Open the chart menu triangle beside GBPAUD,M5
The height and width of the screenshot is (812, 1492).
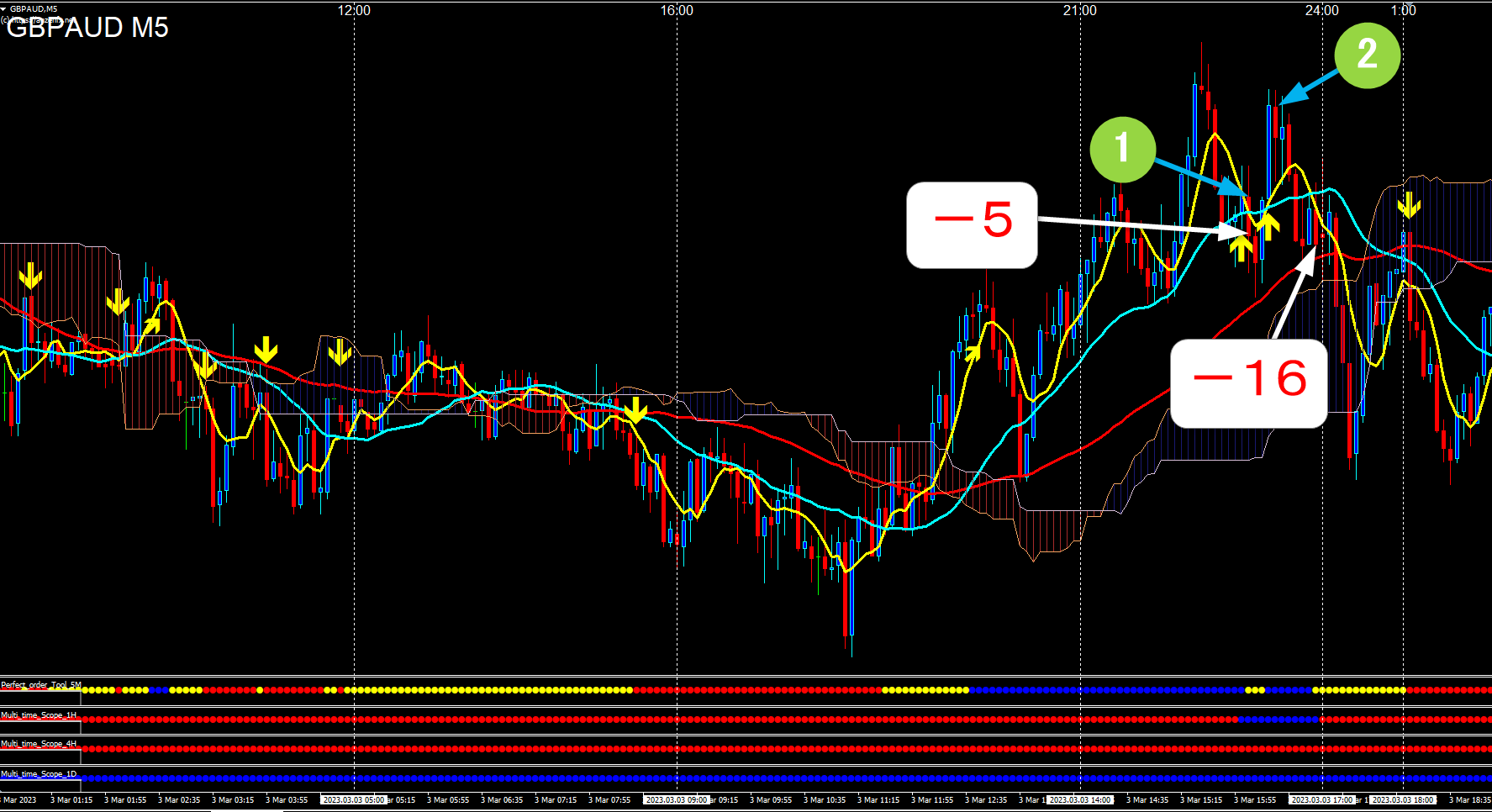point(3,8)
